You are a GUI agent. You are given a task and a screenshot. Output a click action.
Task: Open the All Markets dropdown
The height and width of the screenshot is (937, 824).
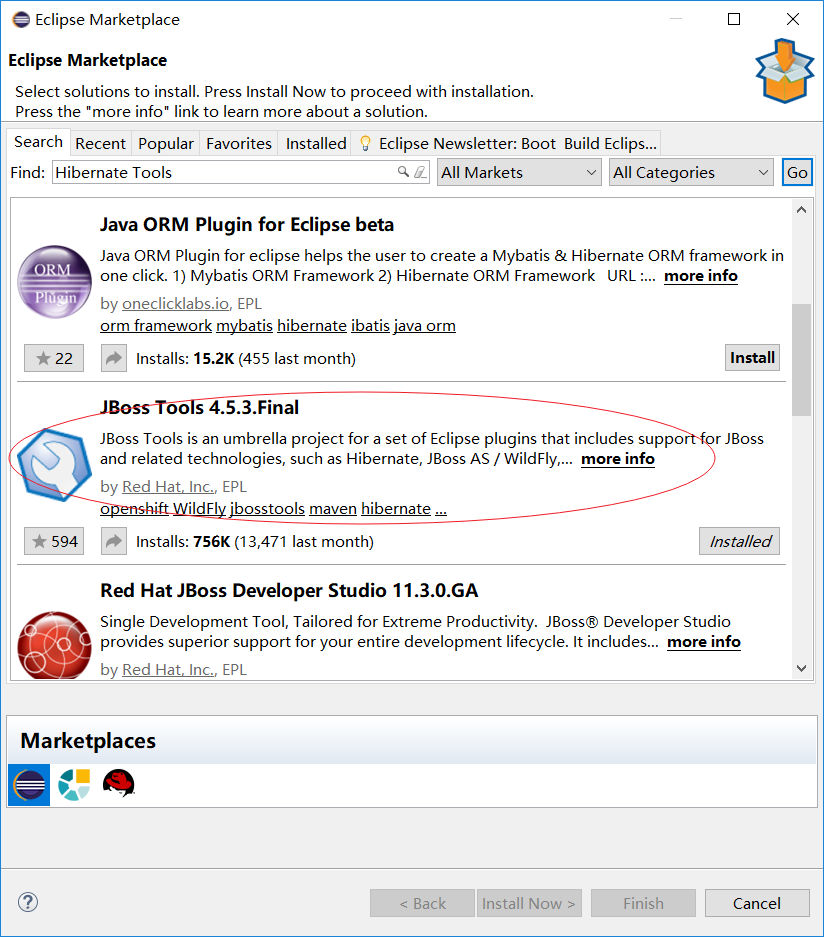pos(519,172)
